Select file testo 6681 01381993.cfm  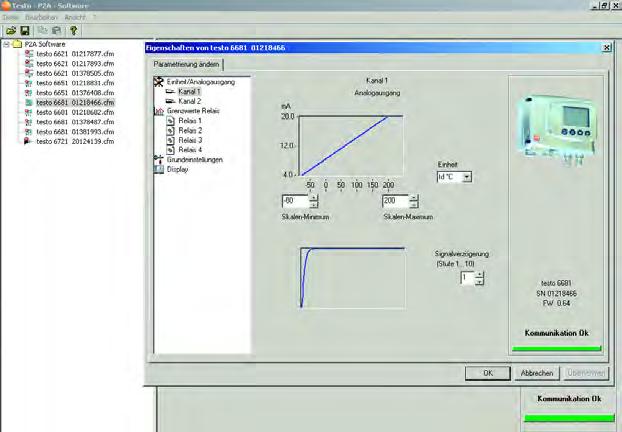(x=75, y=132)
